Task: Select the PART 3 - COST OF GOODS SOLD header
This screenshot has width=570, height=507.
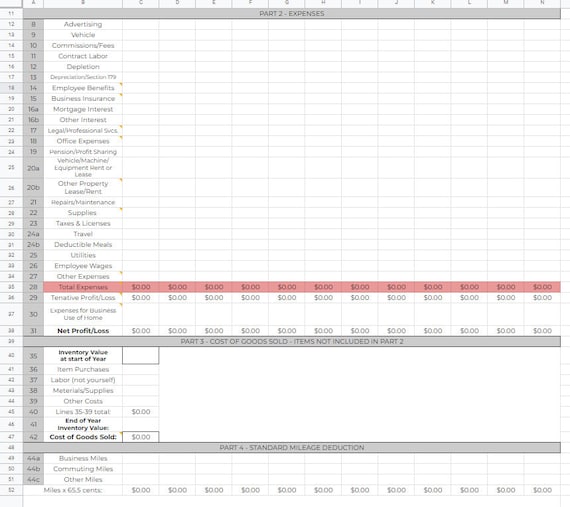Action: (x=292, y=342)
